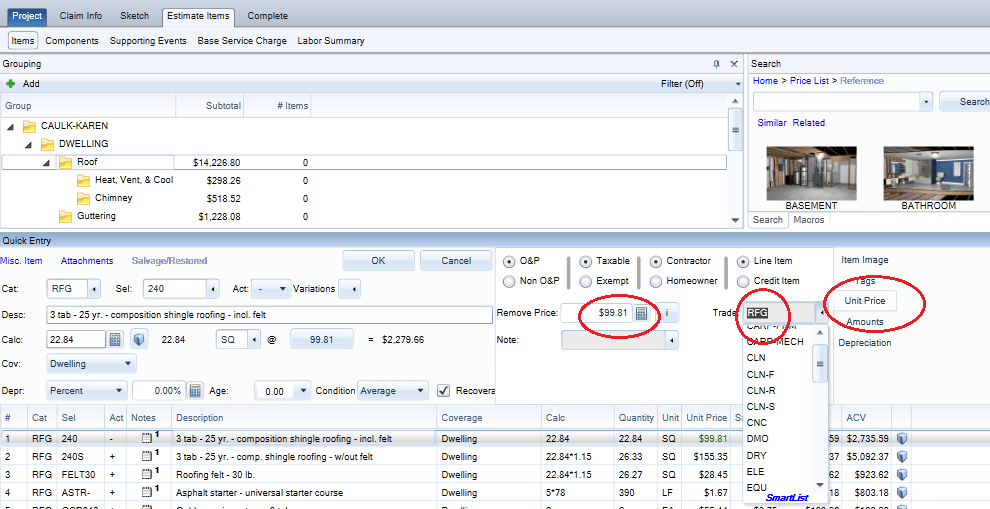Click the Attachments link
The width and height of the screenshot is (990, 509).
coord(87,261)
